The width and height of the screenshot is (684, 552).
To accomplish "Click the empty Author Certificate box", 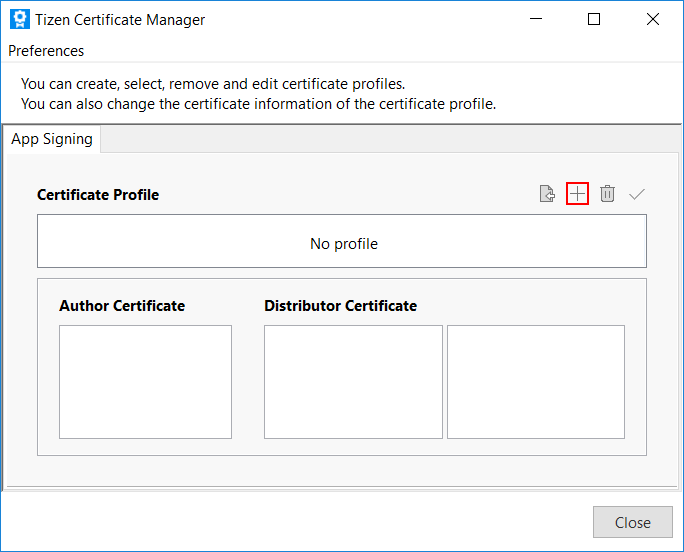I will (145, 381).
